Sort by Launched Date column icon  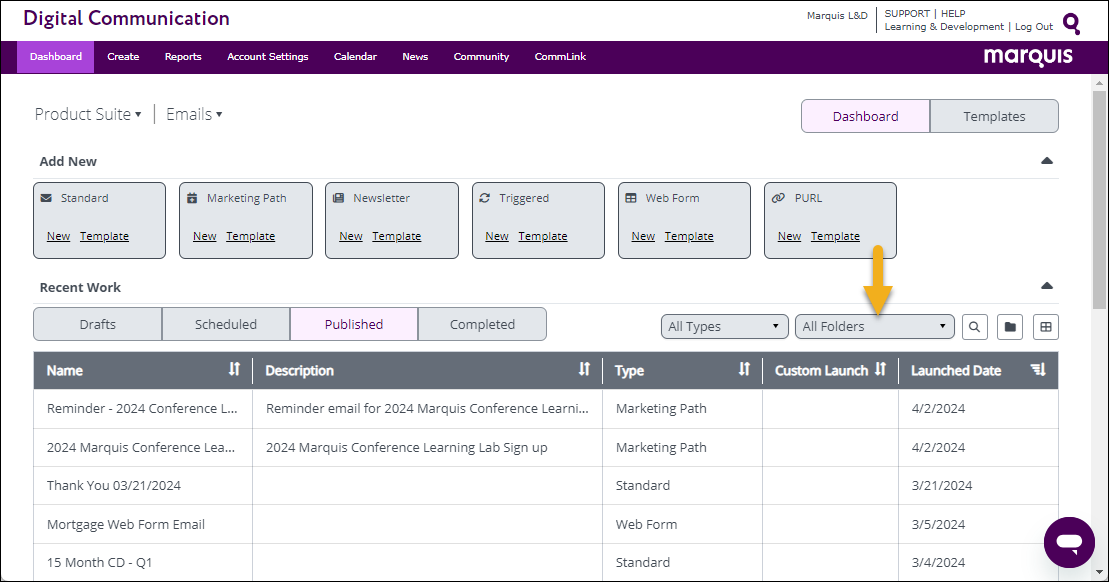coord(1038,369)
